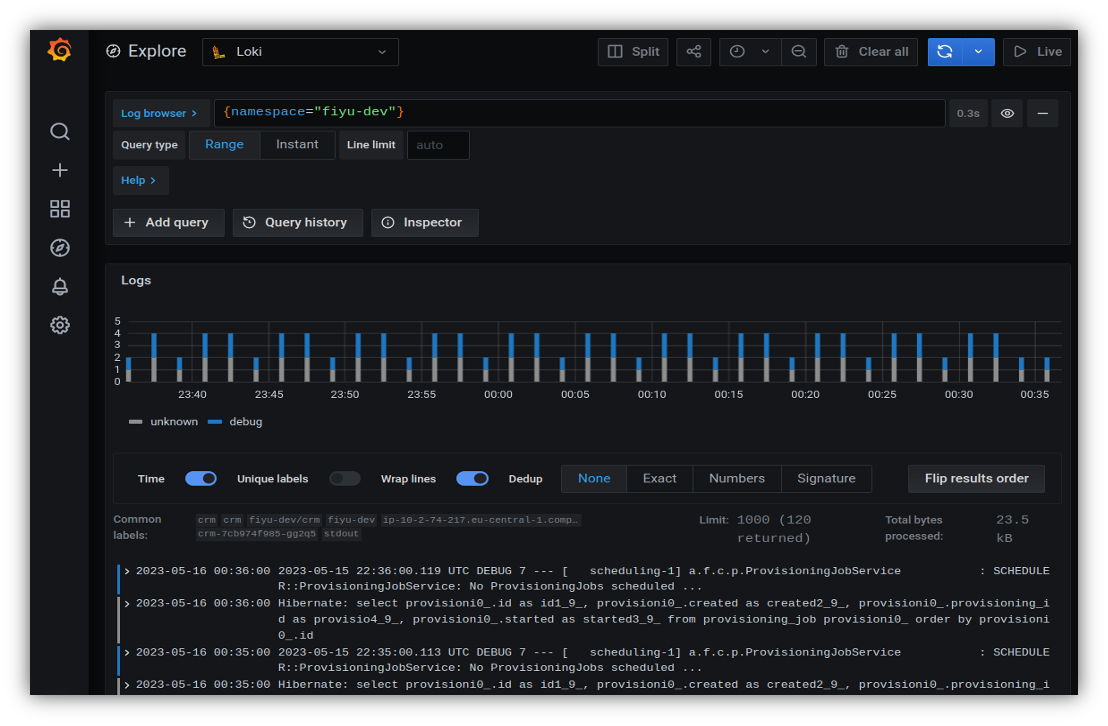This screenshot has height=726, width=1108.
Task: Click the ip-10-2-74-217 node label
Action: click(481, 520)
